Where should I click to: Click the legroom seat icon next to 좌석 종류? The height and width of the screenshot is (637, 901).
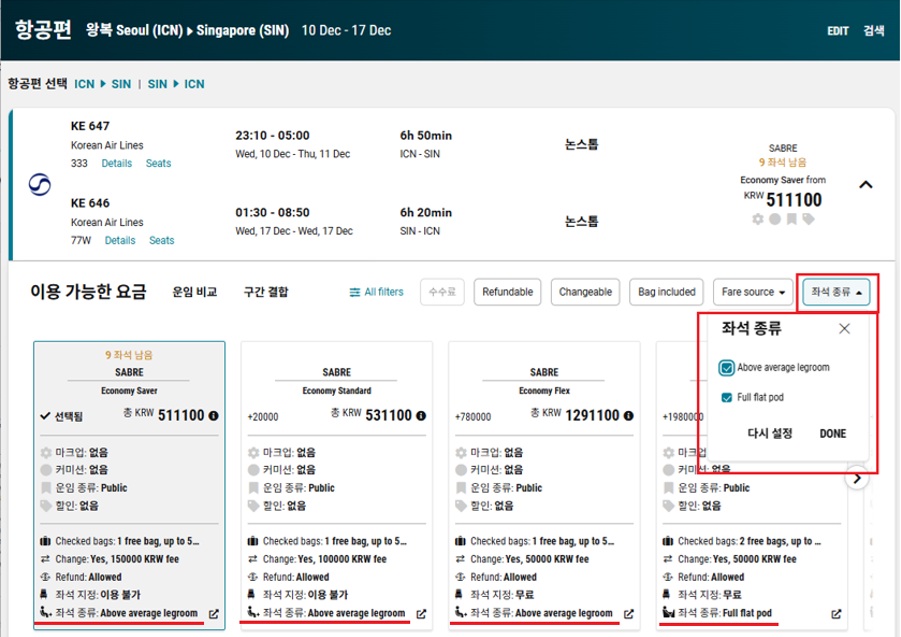46,613
